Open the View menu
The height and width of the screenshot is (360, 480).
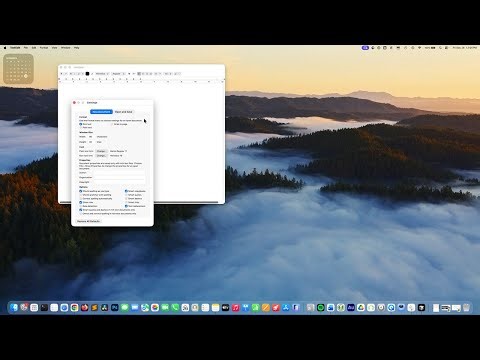(x=54, y=48)
